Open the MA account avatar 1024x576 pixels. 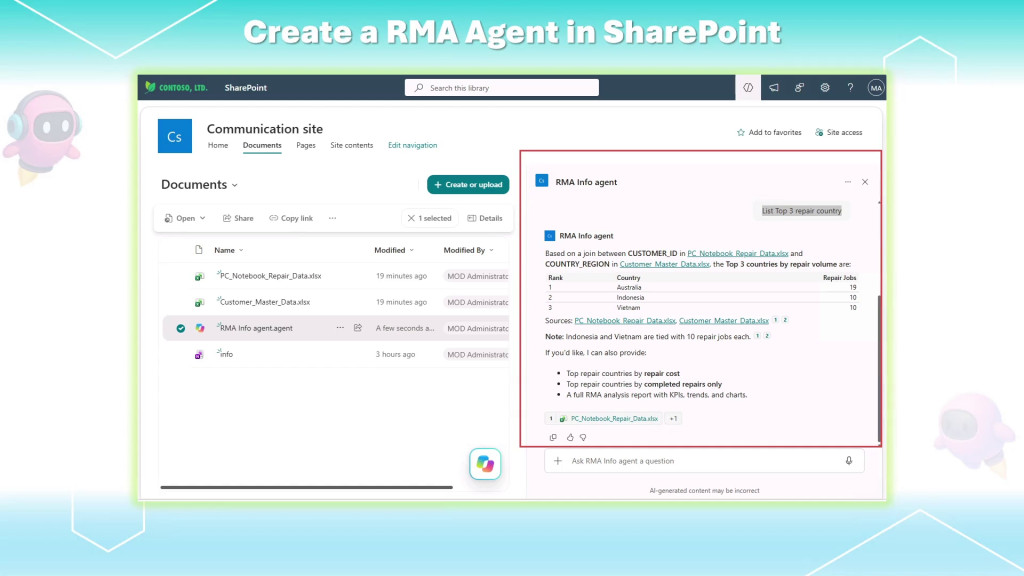pos(876,88)
